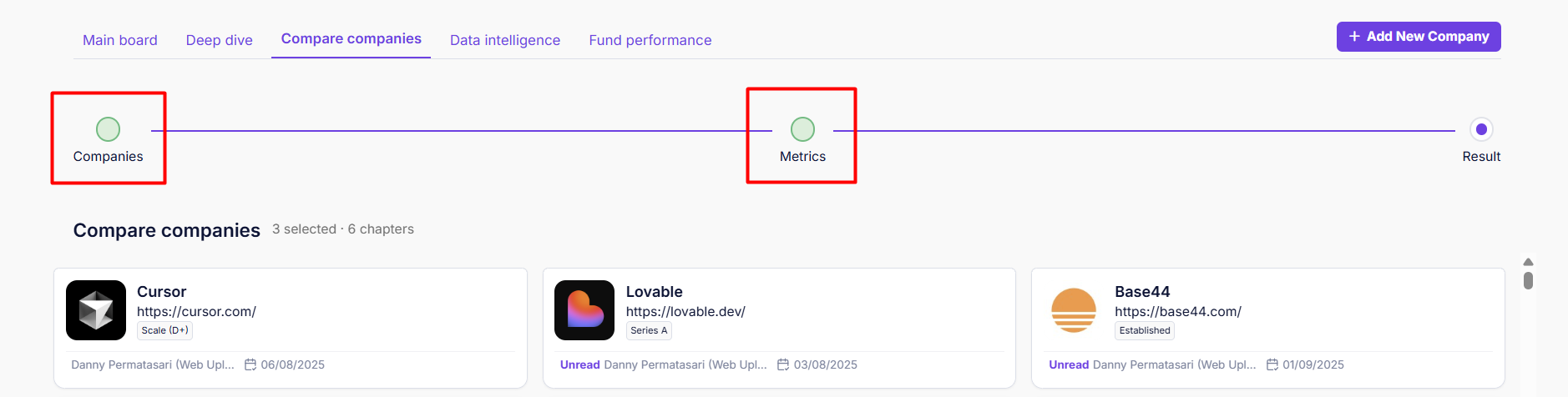Viewport: 1568px width, 397px height.
Task: Click calendar icon beside 03/08/2025
Action: [783, 364]
